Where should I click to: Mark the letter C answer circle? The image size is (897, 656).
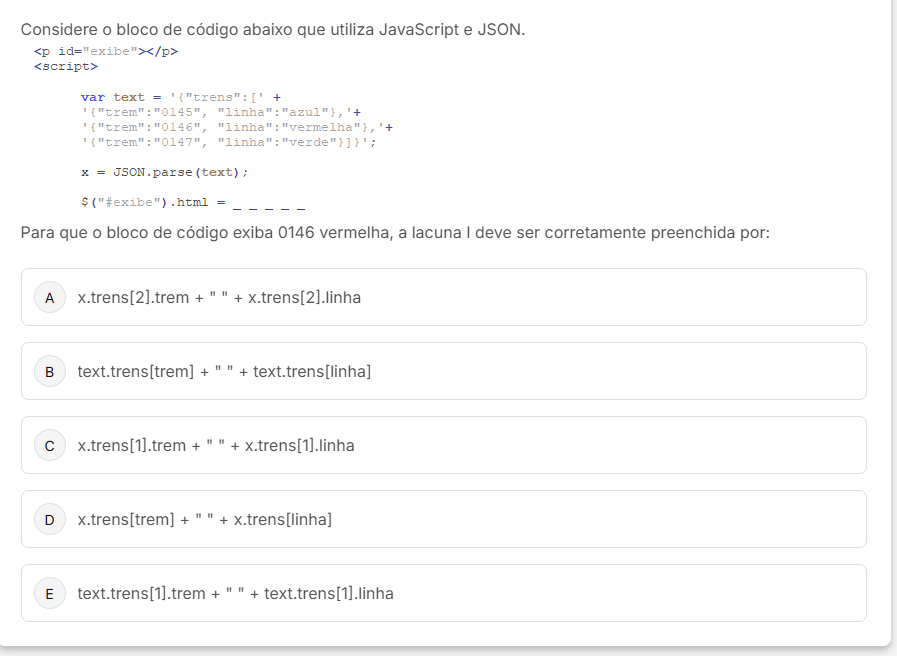click(49, 445)
